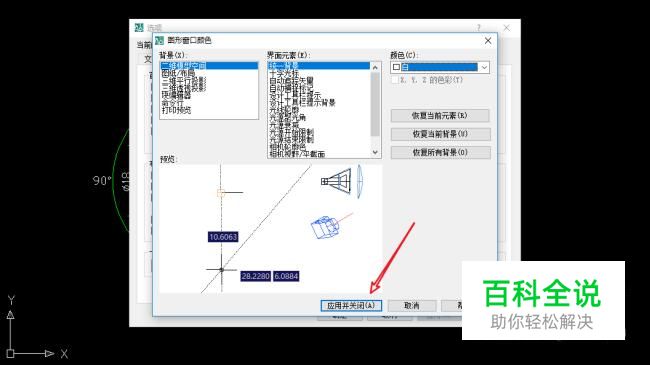Click the interface element list scroll-up arrow
This screenshot has width=650, height=365.
tap(375, 67)
